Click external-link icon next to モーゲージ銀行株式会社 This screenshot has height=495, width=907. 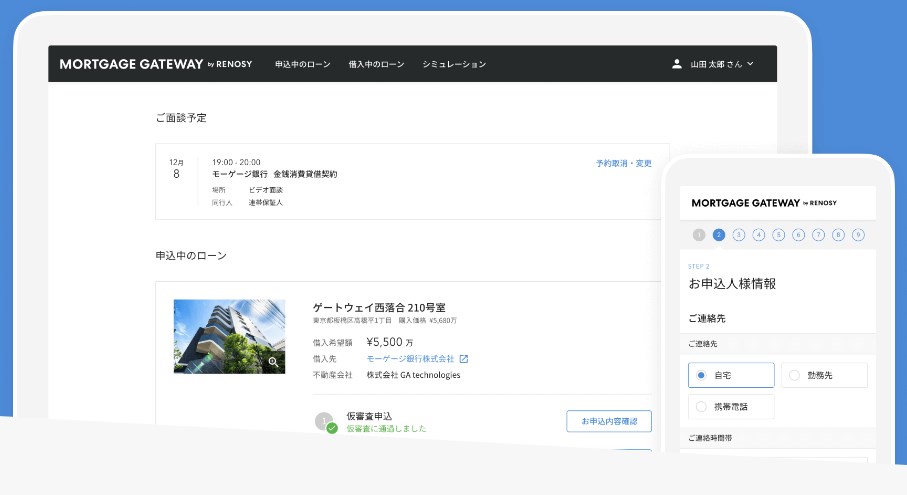click(463, 359)
